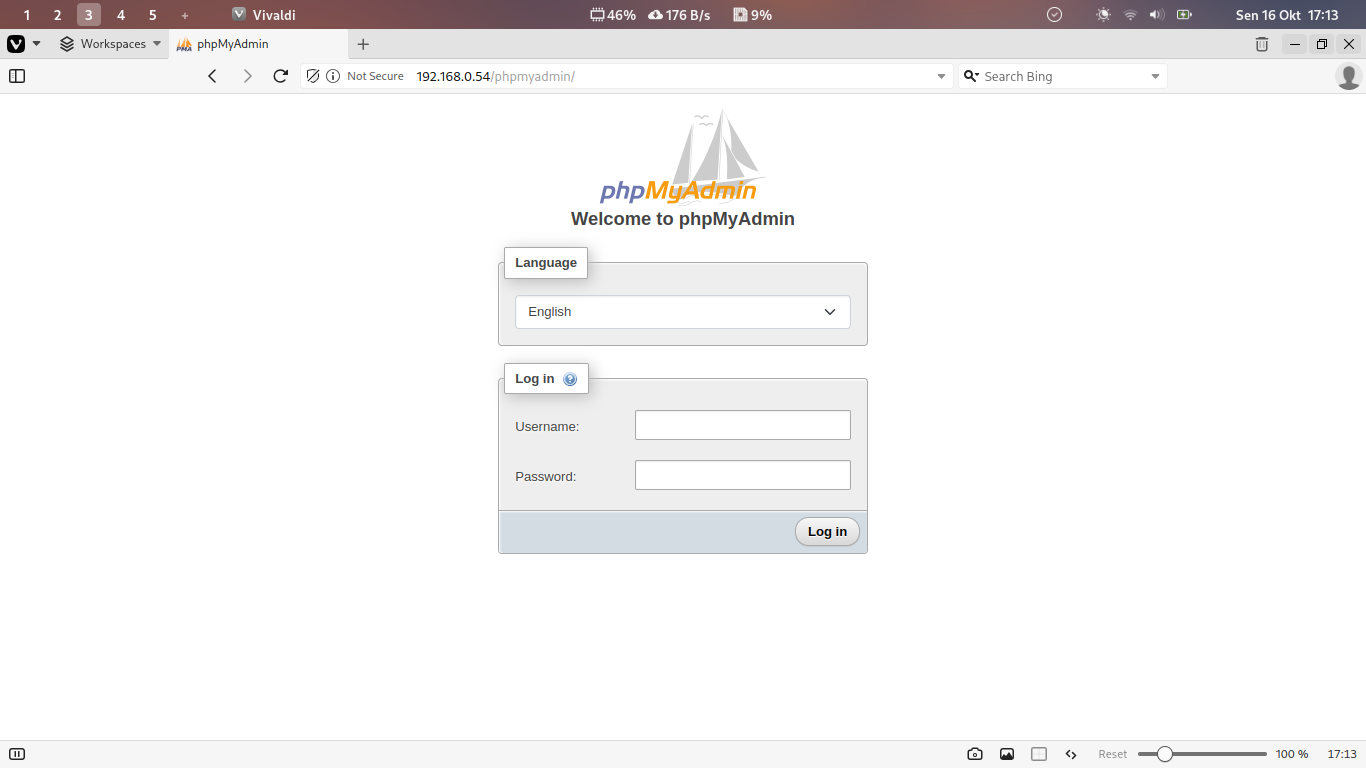Click the Log in help question icon
Viewport: 1366px width, 768px height.
pos(570,379)
